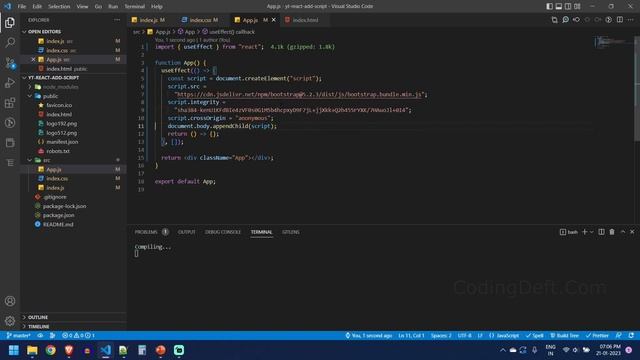Open the Explorer view in activity bar
640x360 pixels.
click(10, 22)
